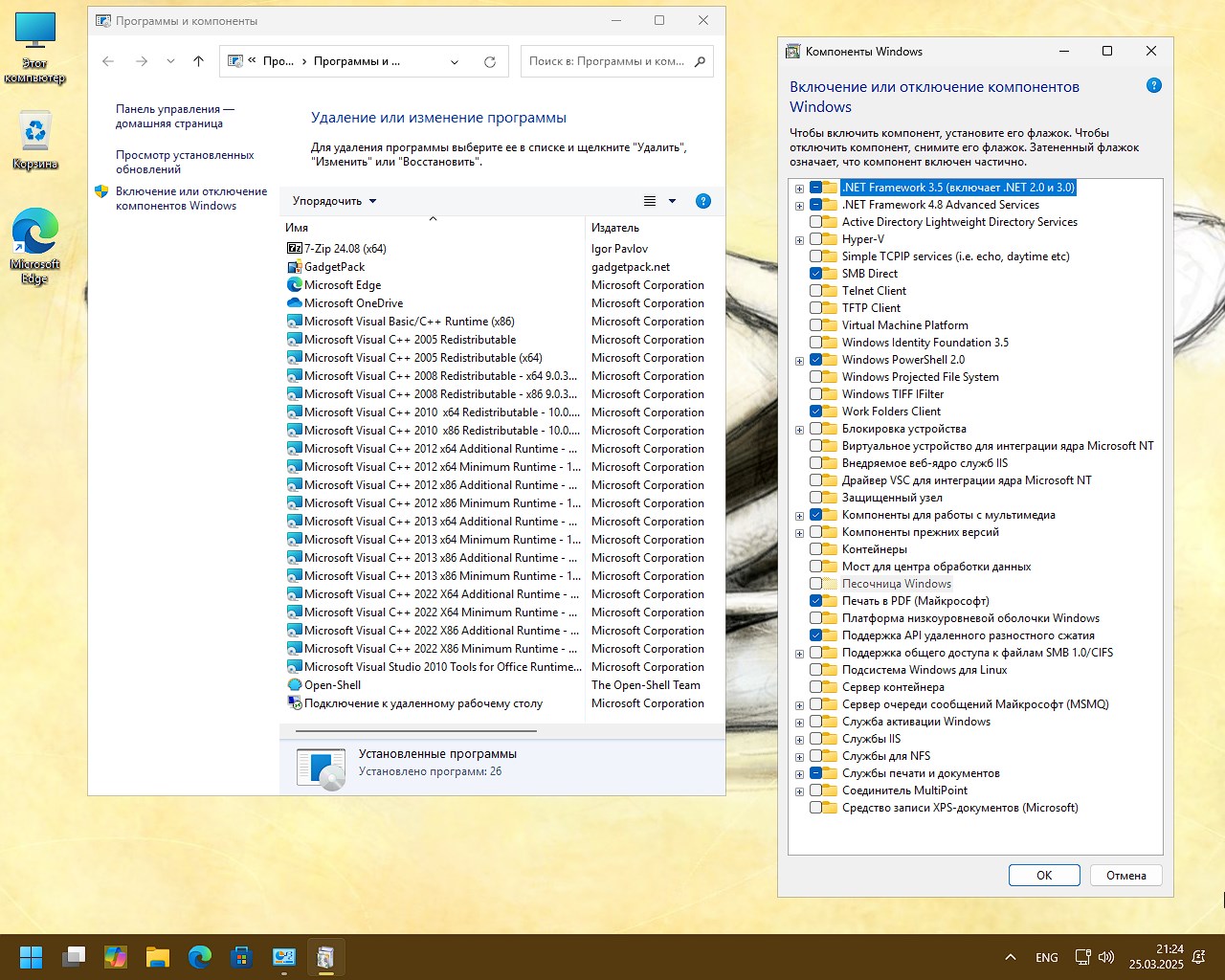Open Microsoft Edge desktop shortcut
1225x980 pixels.
click(35, 246)
